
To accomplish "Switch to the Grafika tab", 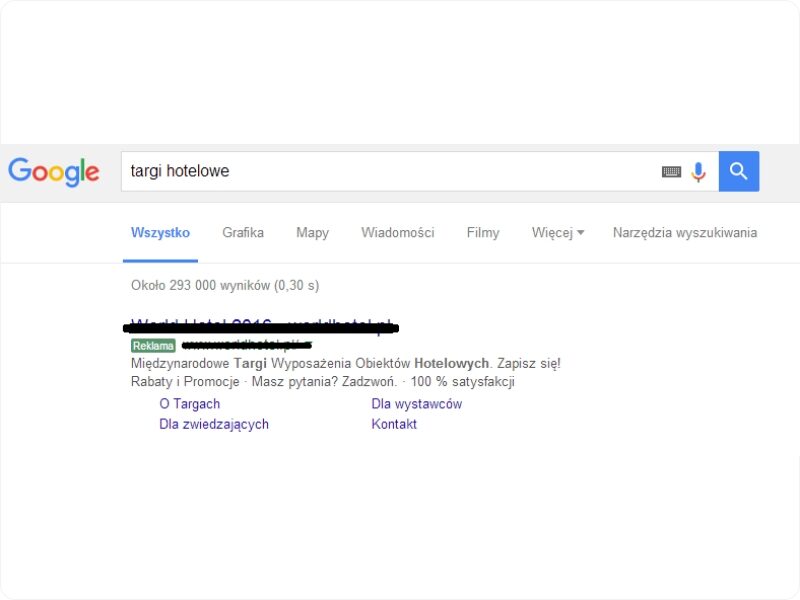I will pyautogui.click(x=243, y=233).
